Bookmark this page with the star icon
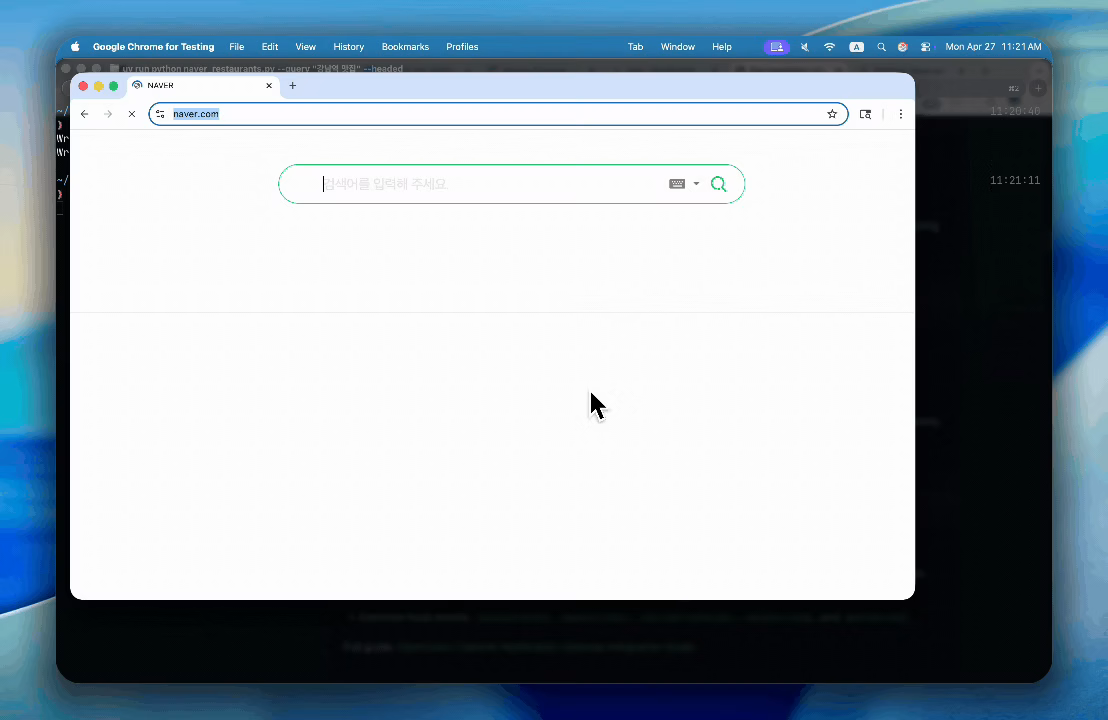The width and height of the screenshot is (1108, 720). (832, 114)
